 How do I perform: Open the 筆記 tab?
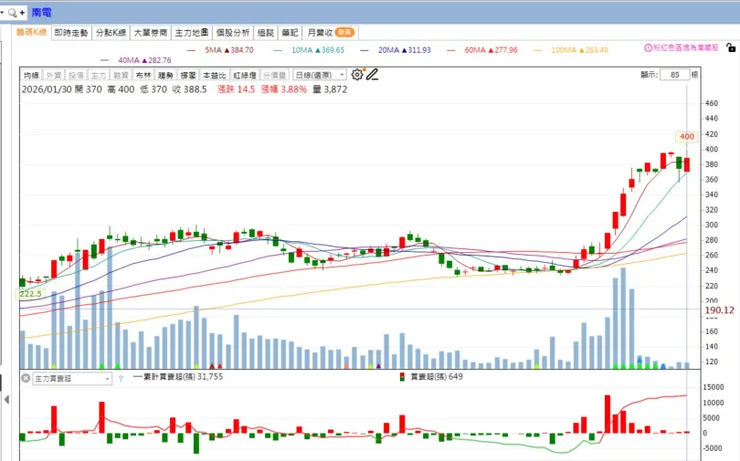290,33
